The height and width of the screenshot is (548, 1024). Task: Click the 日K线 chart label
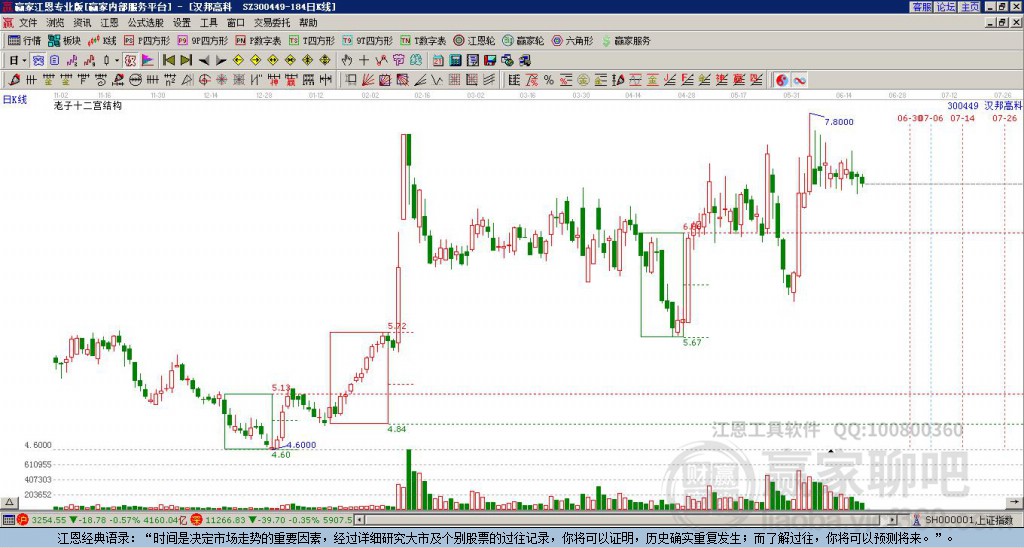15,100
